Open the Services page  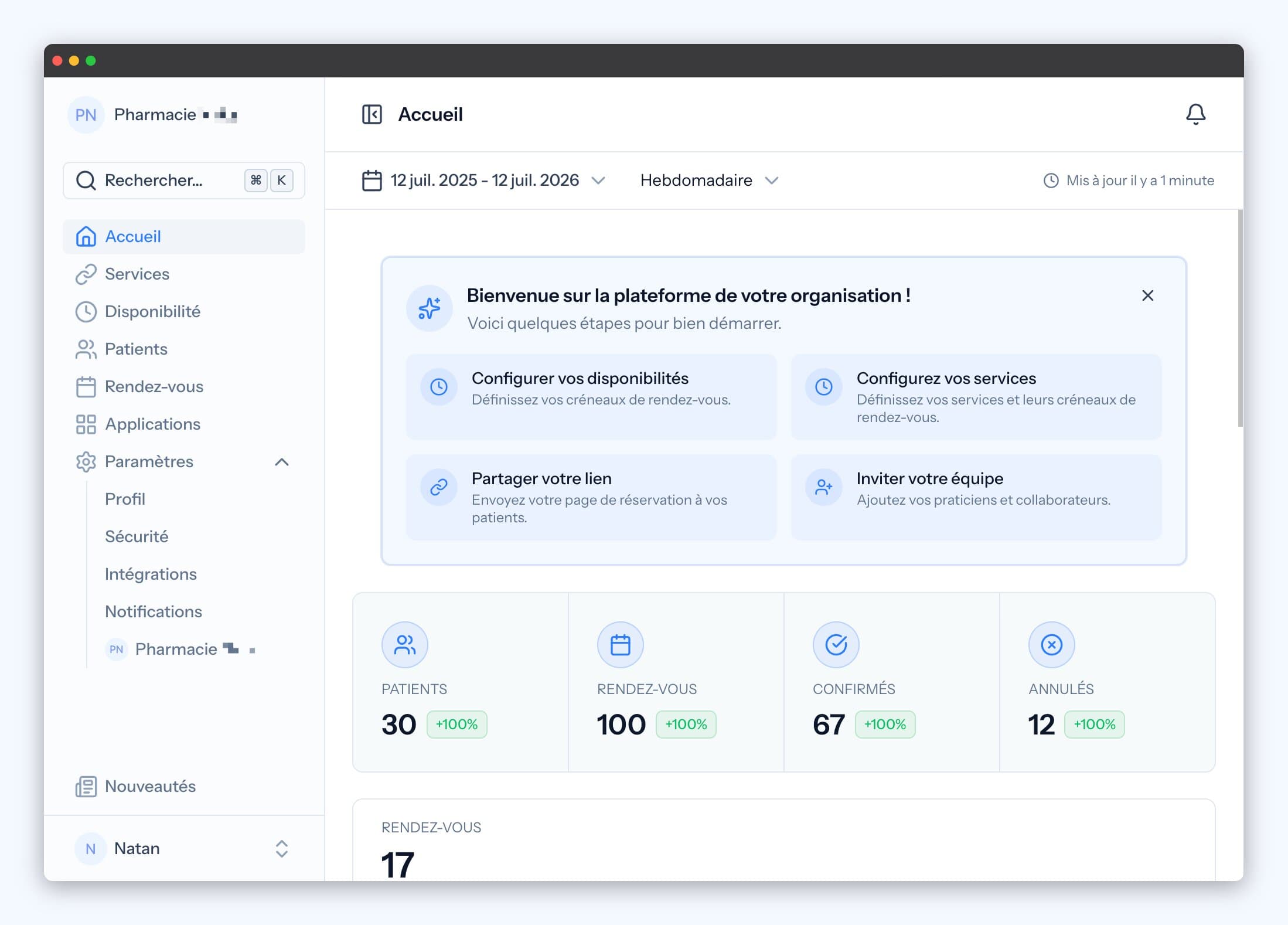point(184,274)
